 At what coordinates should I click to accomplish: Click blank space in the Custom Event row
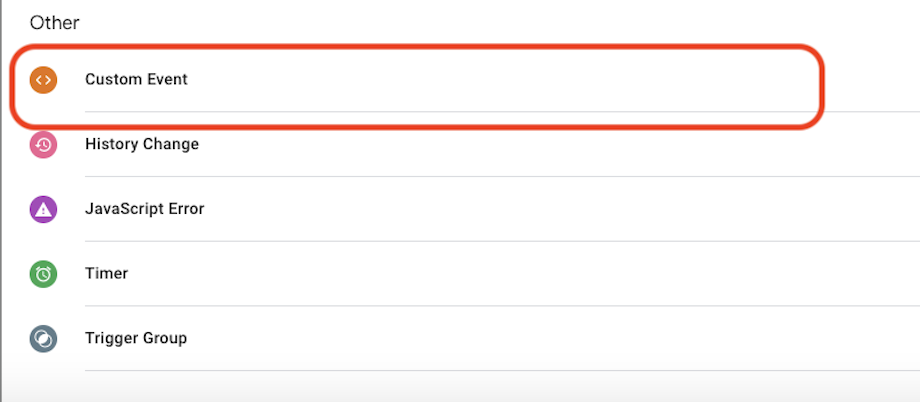(499, 79)
